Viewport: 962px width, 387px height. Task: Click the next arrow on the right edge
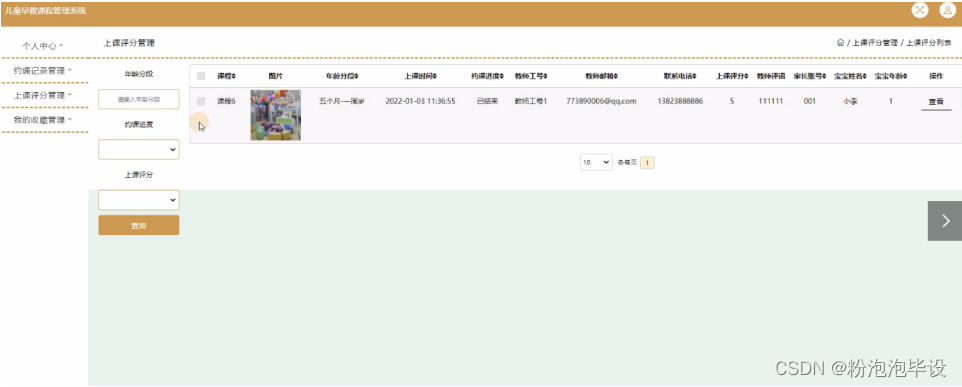click(945, 221)
